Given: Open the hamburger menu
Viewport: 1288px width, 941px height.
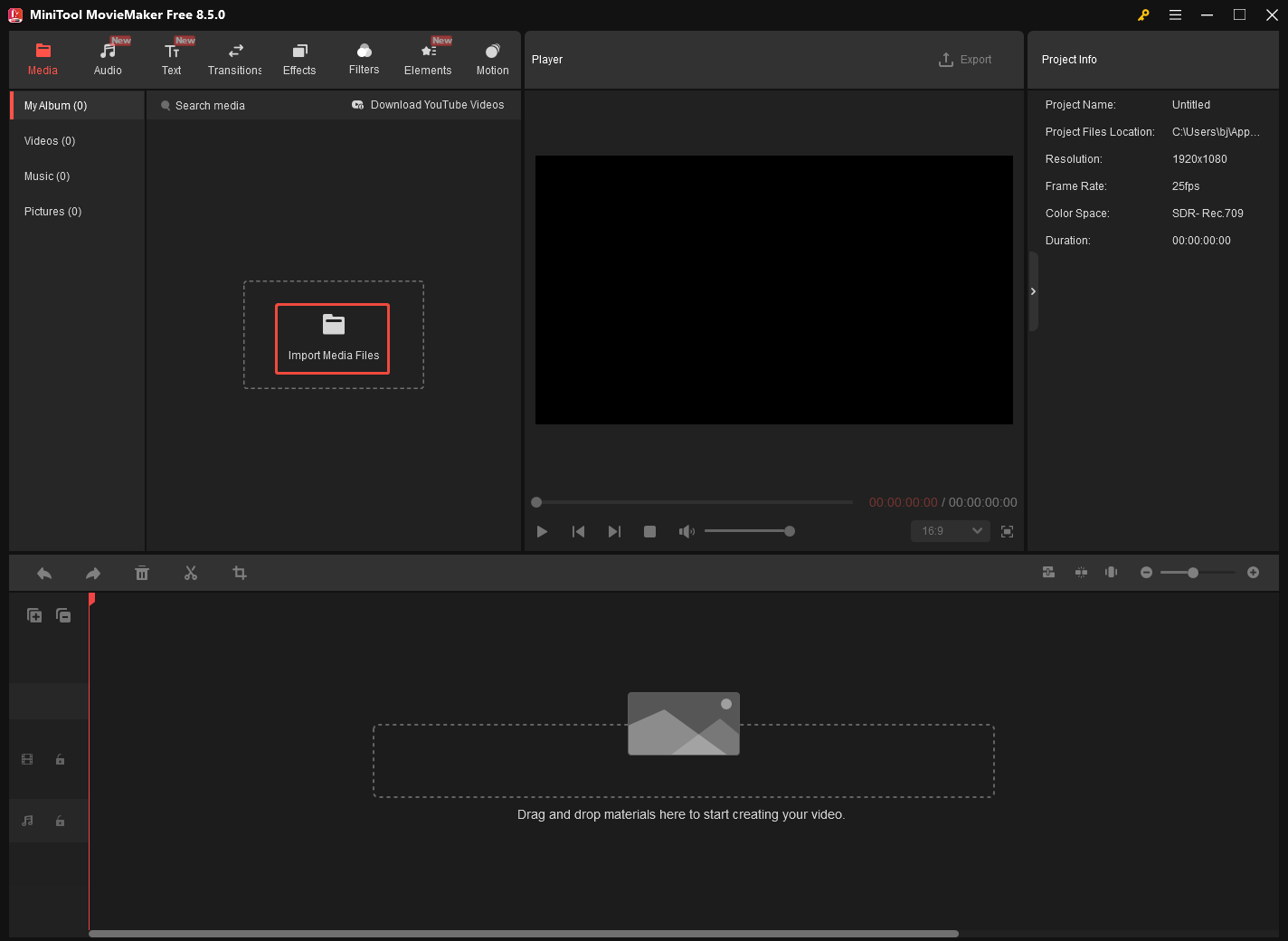Looking at the screenshot, I should (1175, 14).
